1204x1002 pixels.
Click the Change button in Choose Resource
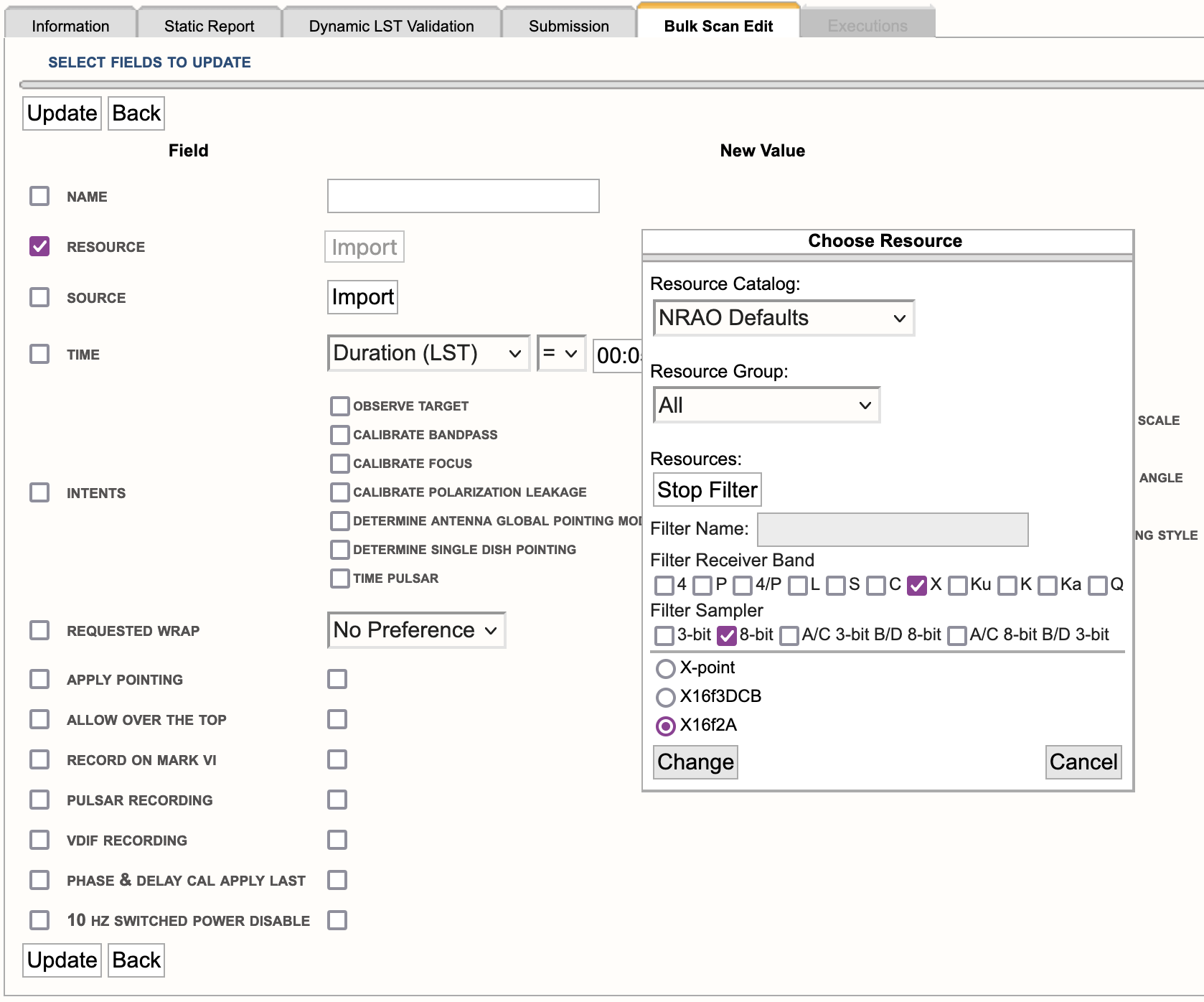pos(695,762)
